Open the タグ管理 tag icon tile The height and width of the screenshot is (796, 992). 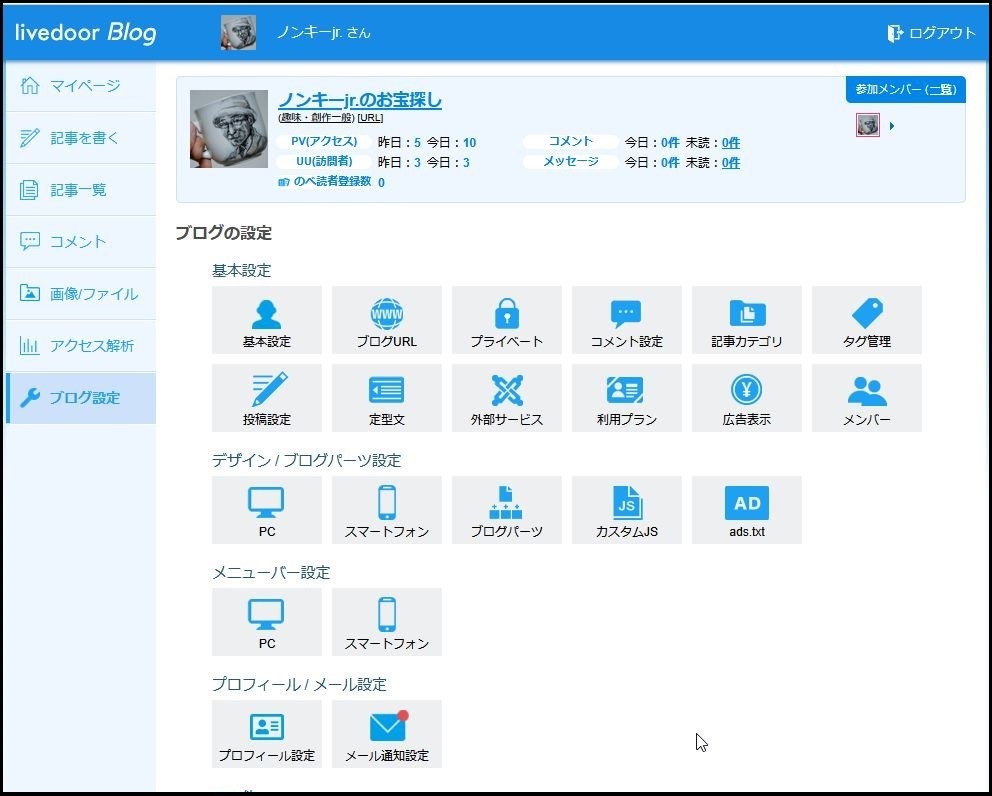(867, 320)
